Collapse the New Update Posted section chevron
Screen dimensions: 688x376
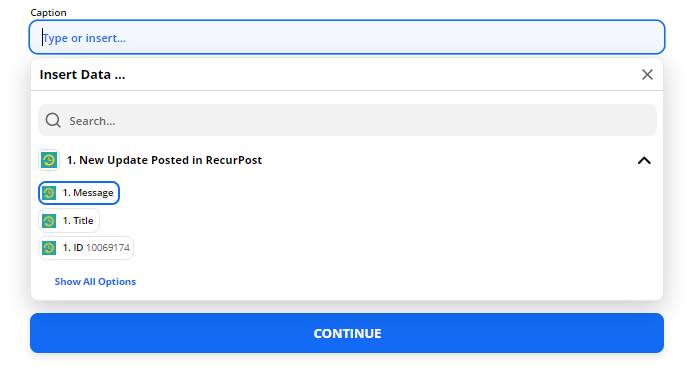644,161
